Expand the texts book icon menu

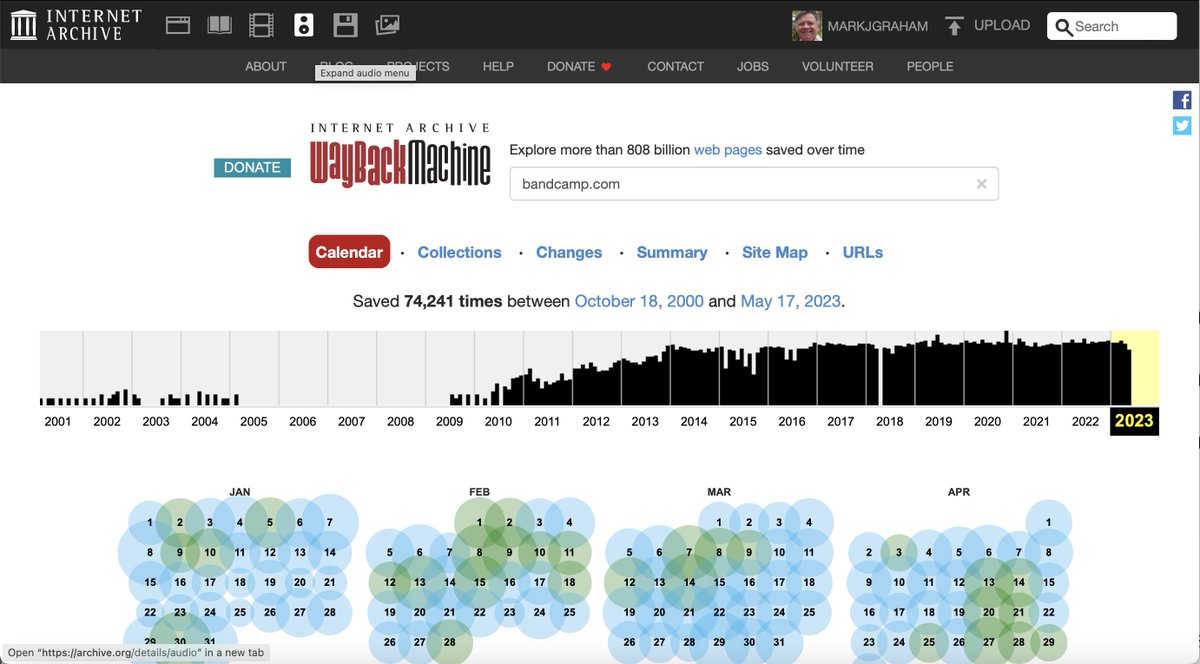[x=219, y=25]
